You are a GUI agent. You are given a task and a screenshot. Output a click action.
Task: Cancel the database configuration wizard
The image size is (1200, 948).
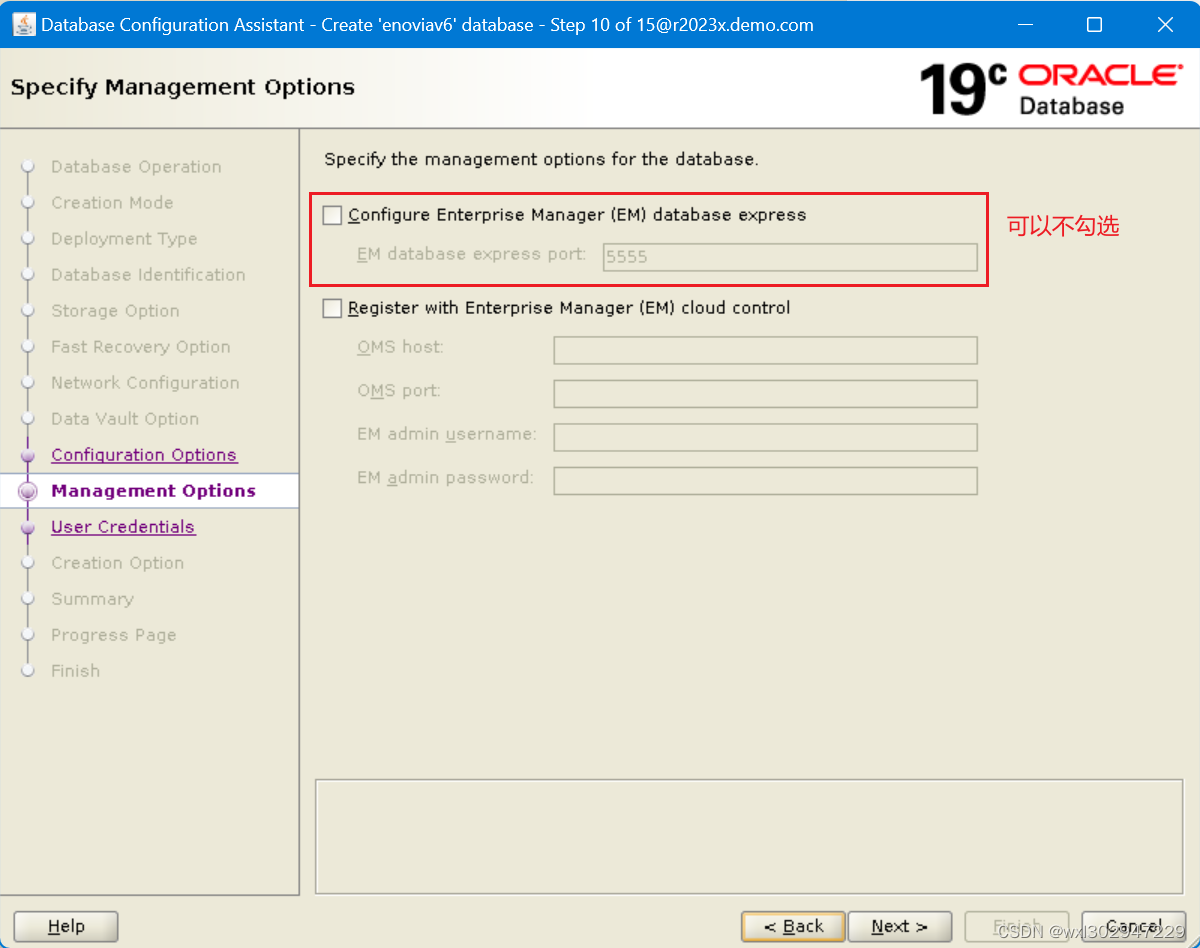point(1134,927)
